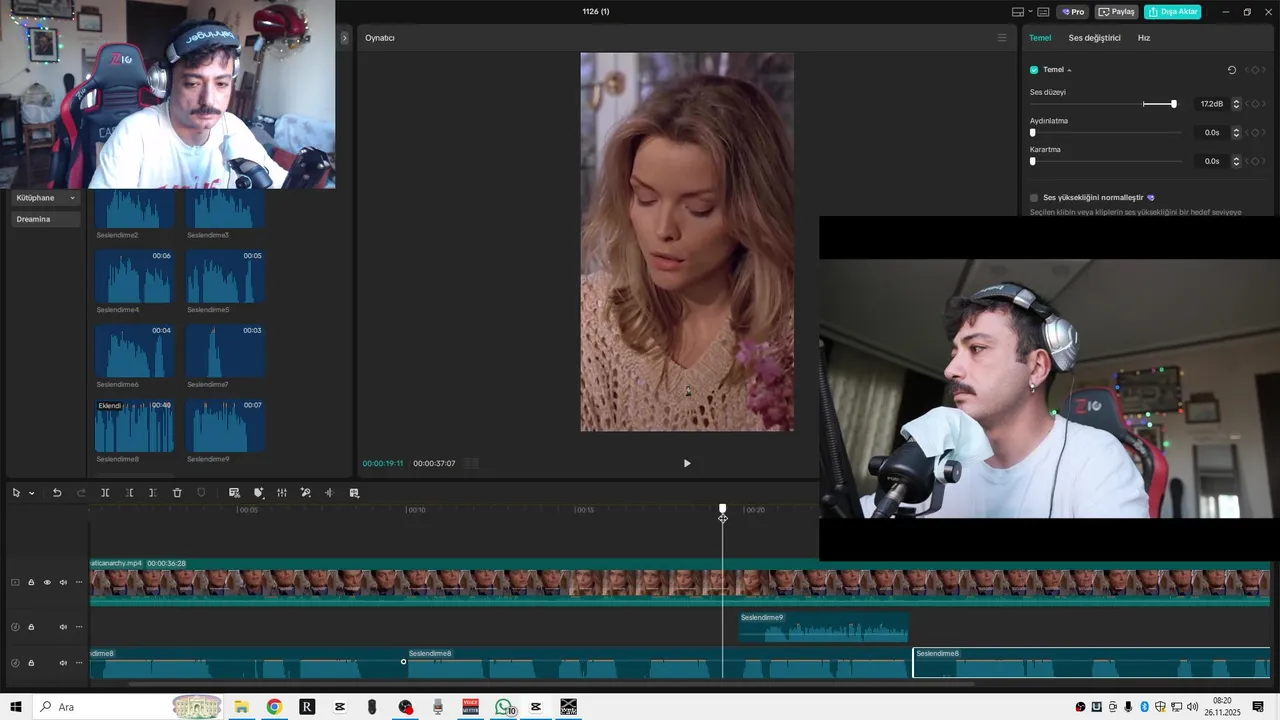1280x720 pixels.
Task: Select the Seslendirme9 clip on the timeline
Action: coord(823,627)
